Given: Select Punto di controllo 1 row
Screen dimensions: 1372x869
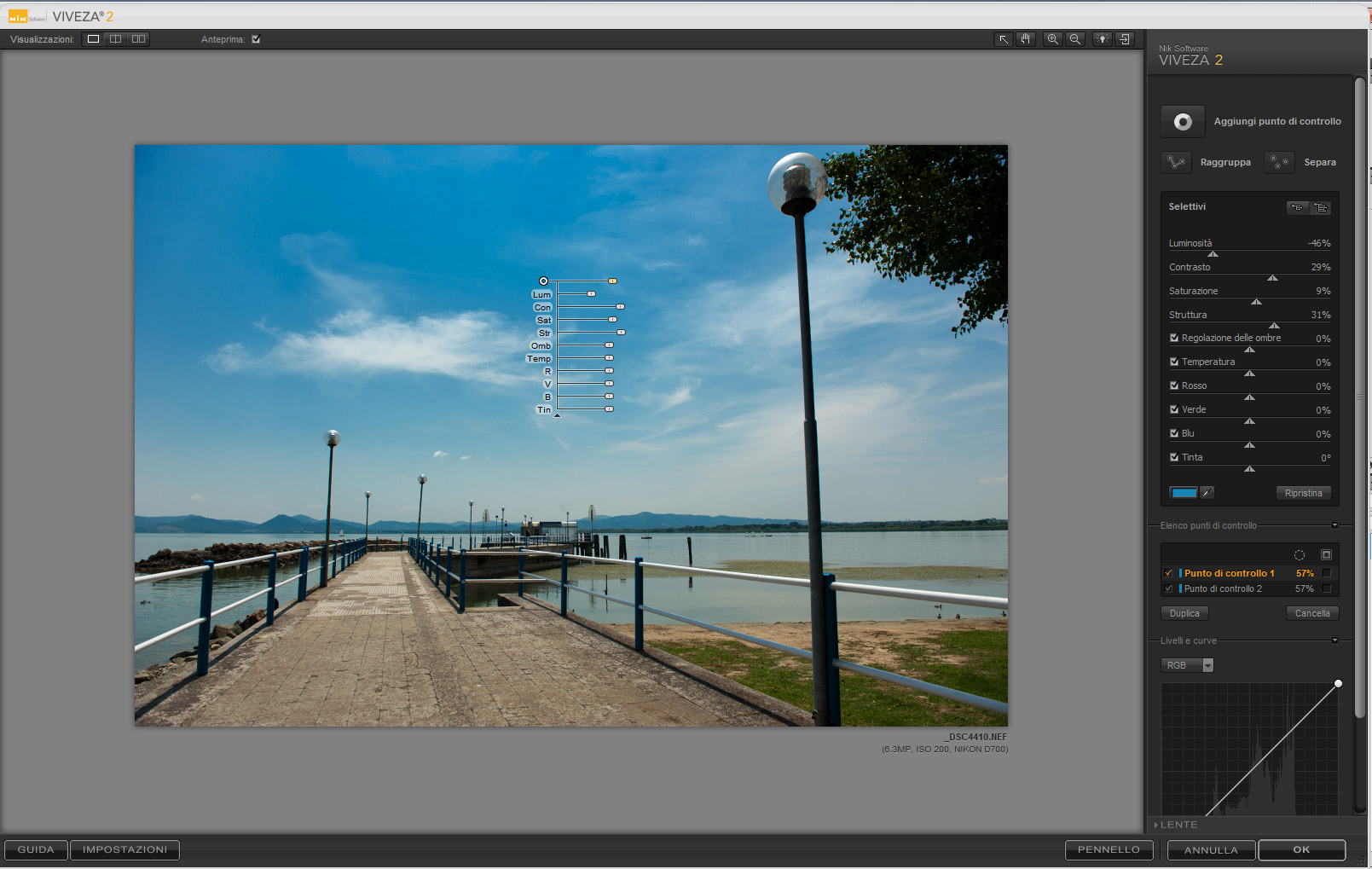Looking at the screenshot, I should (x=1249, y=573).
